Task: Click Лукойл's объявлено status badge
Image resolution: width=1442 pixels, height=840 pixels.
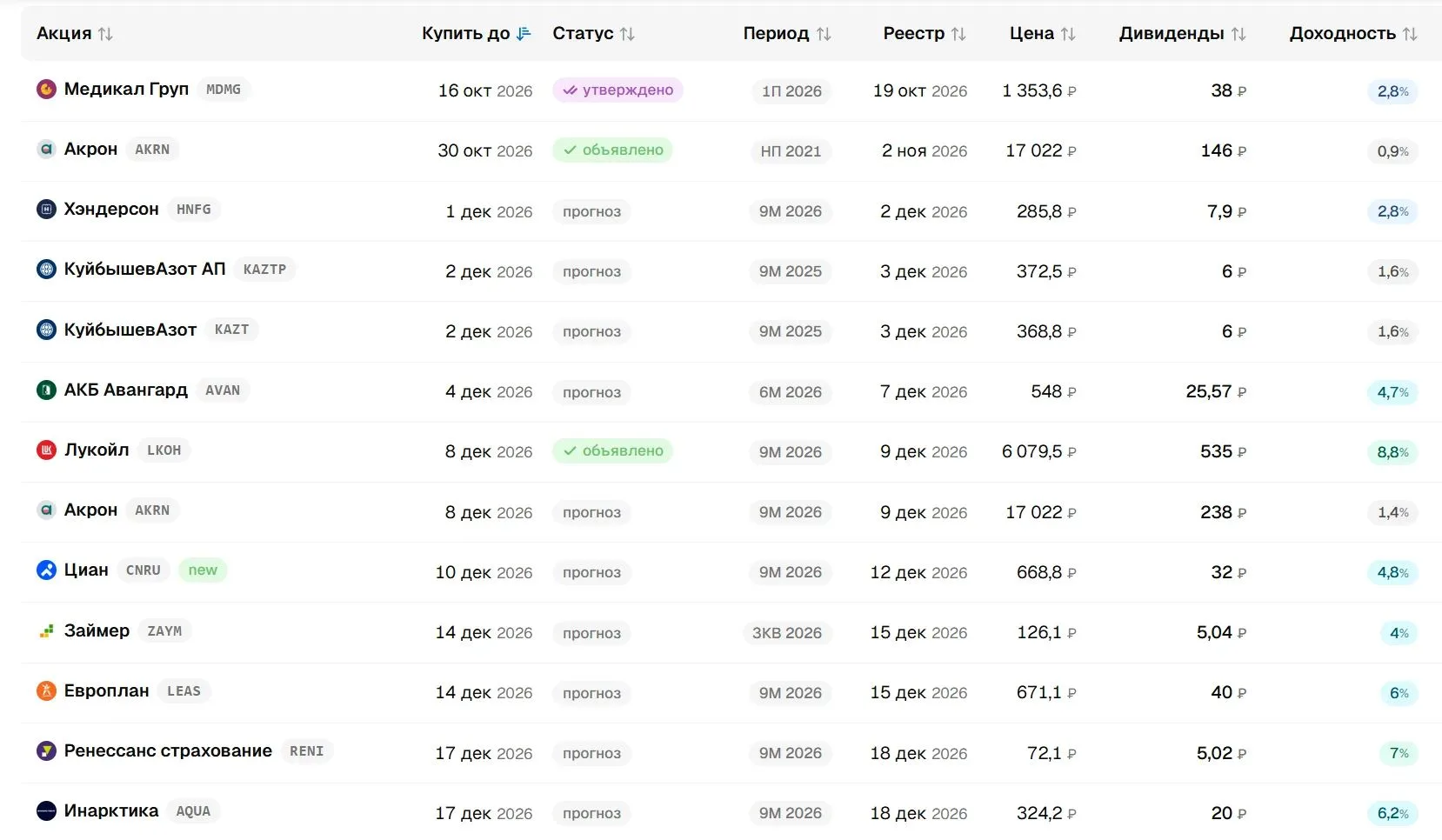Action: pos(612,450)
